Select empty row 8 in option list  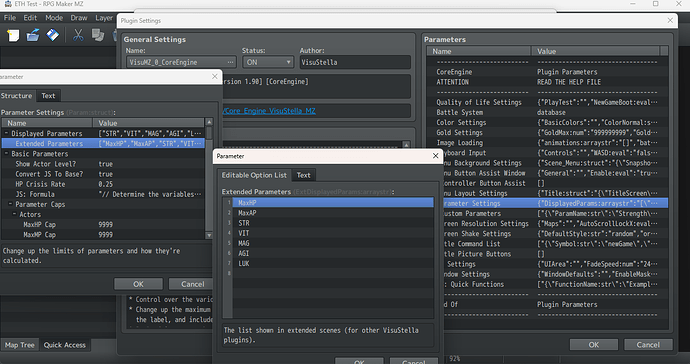tap(333, 273)
